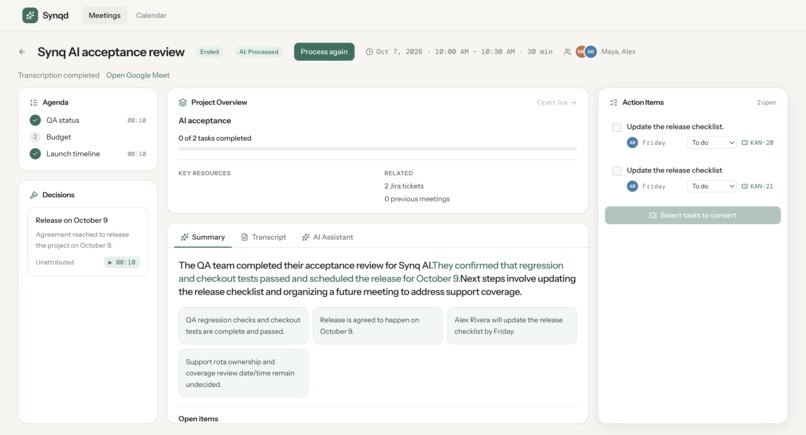Click the '2 open' count in Action Items

point(766,102)
